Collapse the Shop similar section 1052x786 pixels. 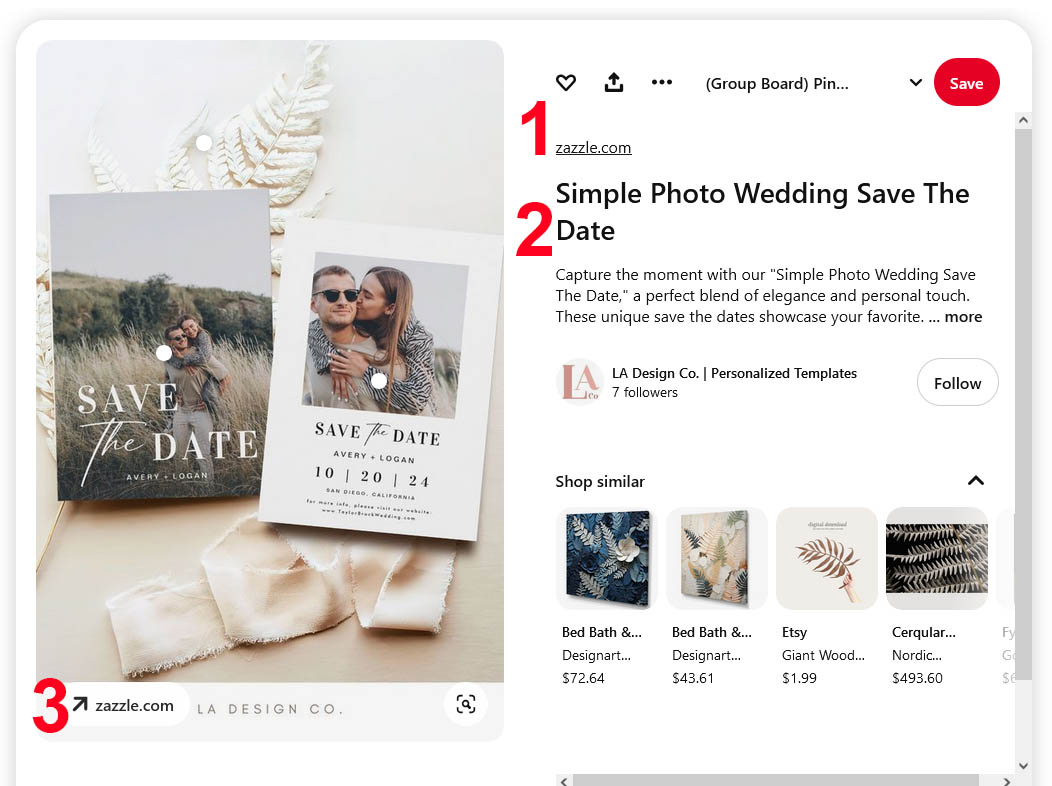coord(976,480)
